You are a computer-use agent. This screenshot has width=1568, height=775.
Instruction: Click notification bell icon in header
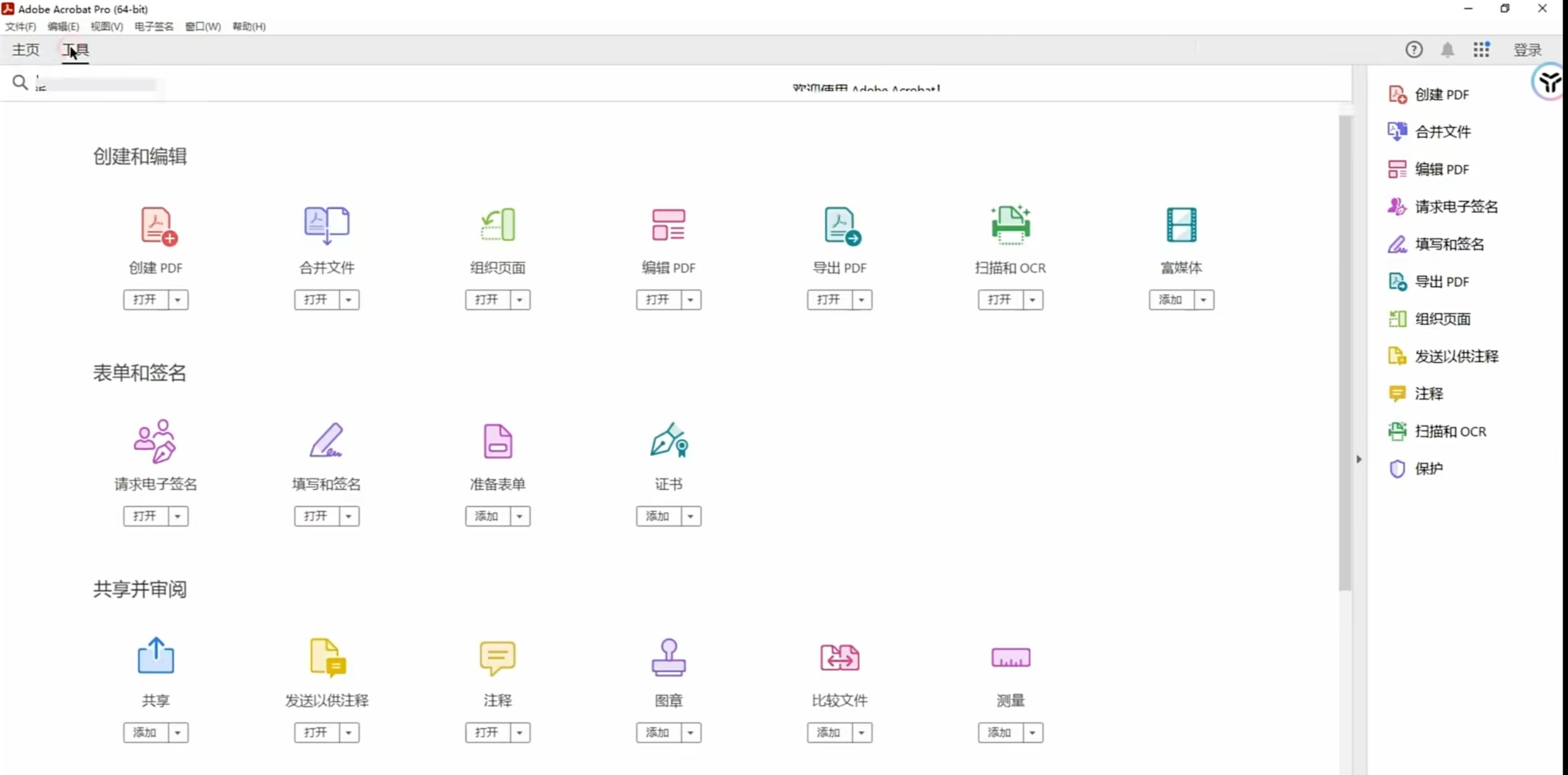(1447, 50)
